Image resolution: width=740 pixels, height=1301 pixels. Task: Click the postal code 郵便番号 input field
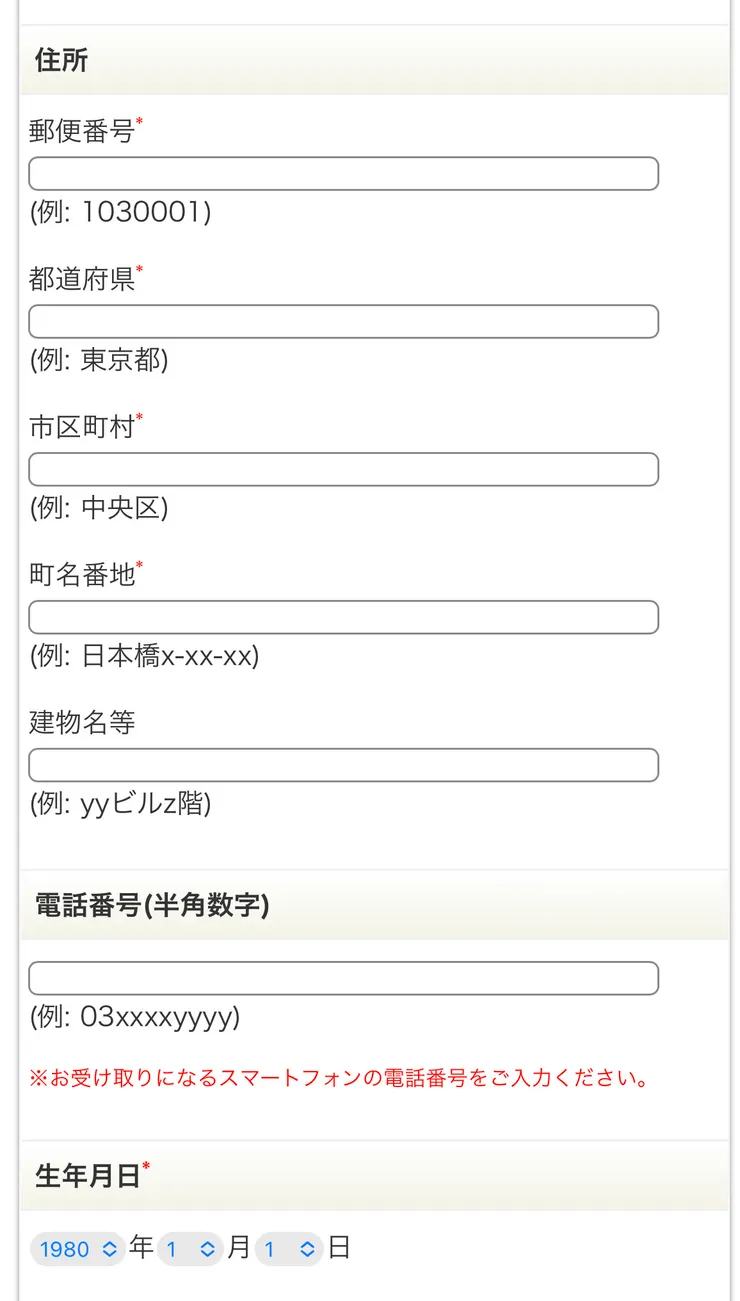point(344,173)
